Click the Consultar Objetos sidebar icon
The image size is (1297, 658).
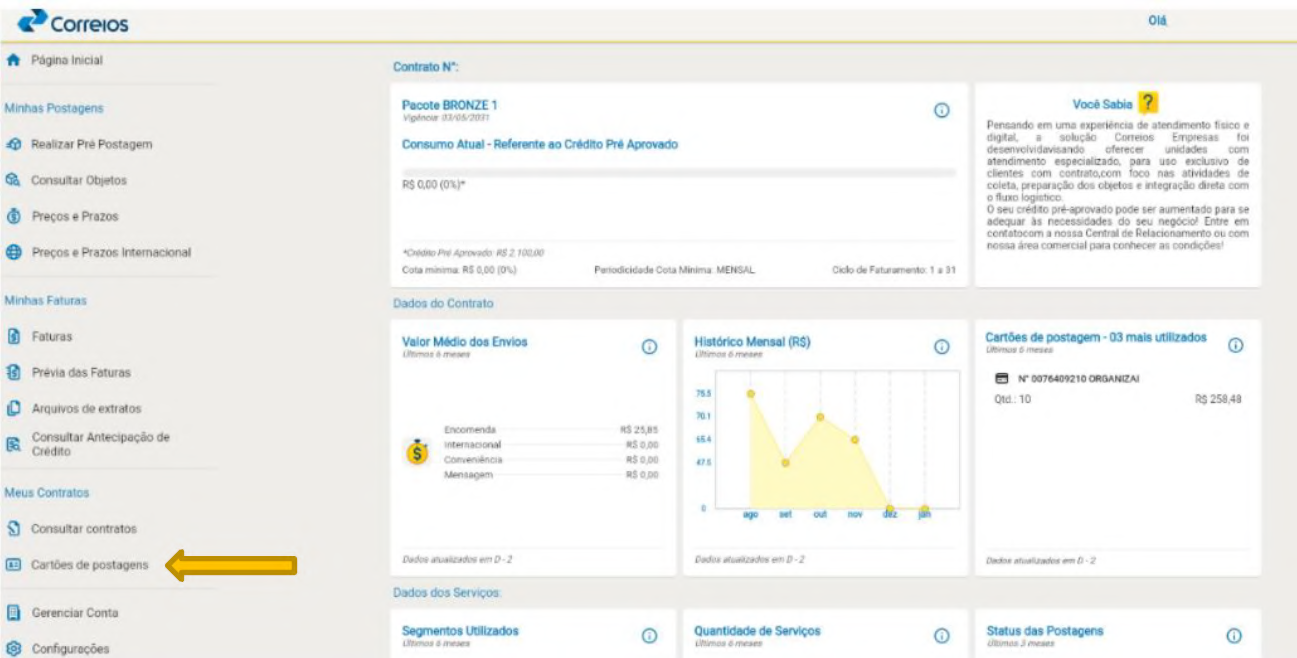14,181
